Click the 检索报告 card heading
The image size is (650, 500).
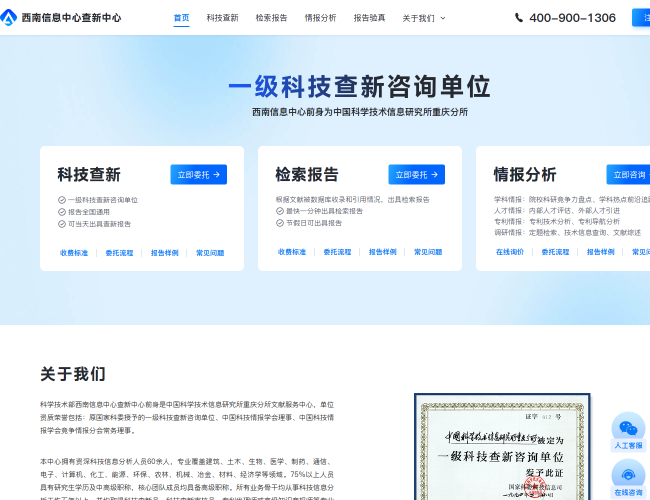coord(307,175)
